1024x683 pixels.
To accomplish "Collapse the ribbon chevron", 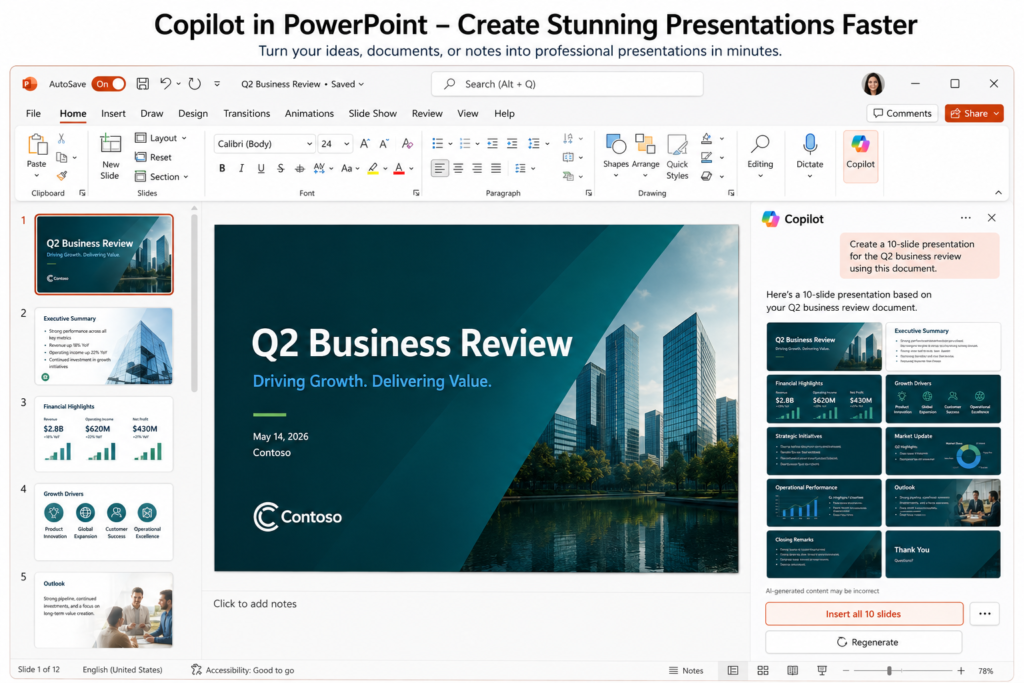I will (998, 193).
